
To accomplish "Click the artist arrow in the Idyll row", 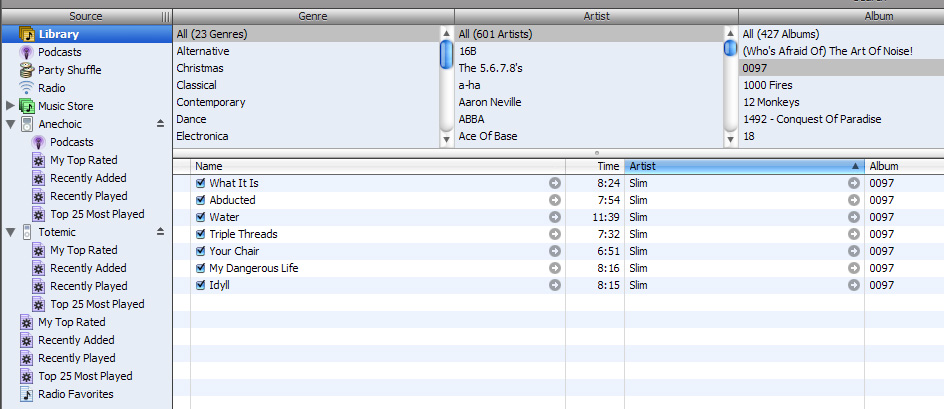I will click(x=854, y=285).
